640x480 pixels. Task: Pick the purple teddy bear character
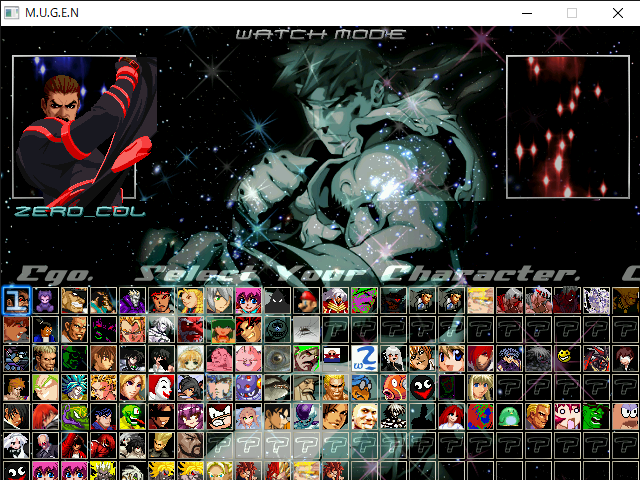45,301
